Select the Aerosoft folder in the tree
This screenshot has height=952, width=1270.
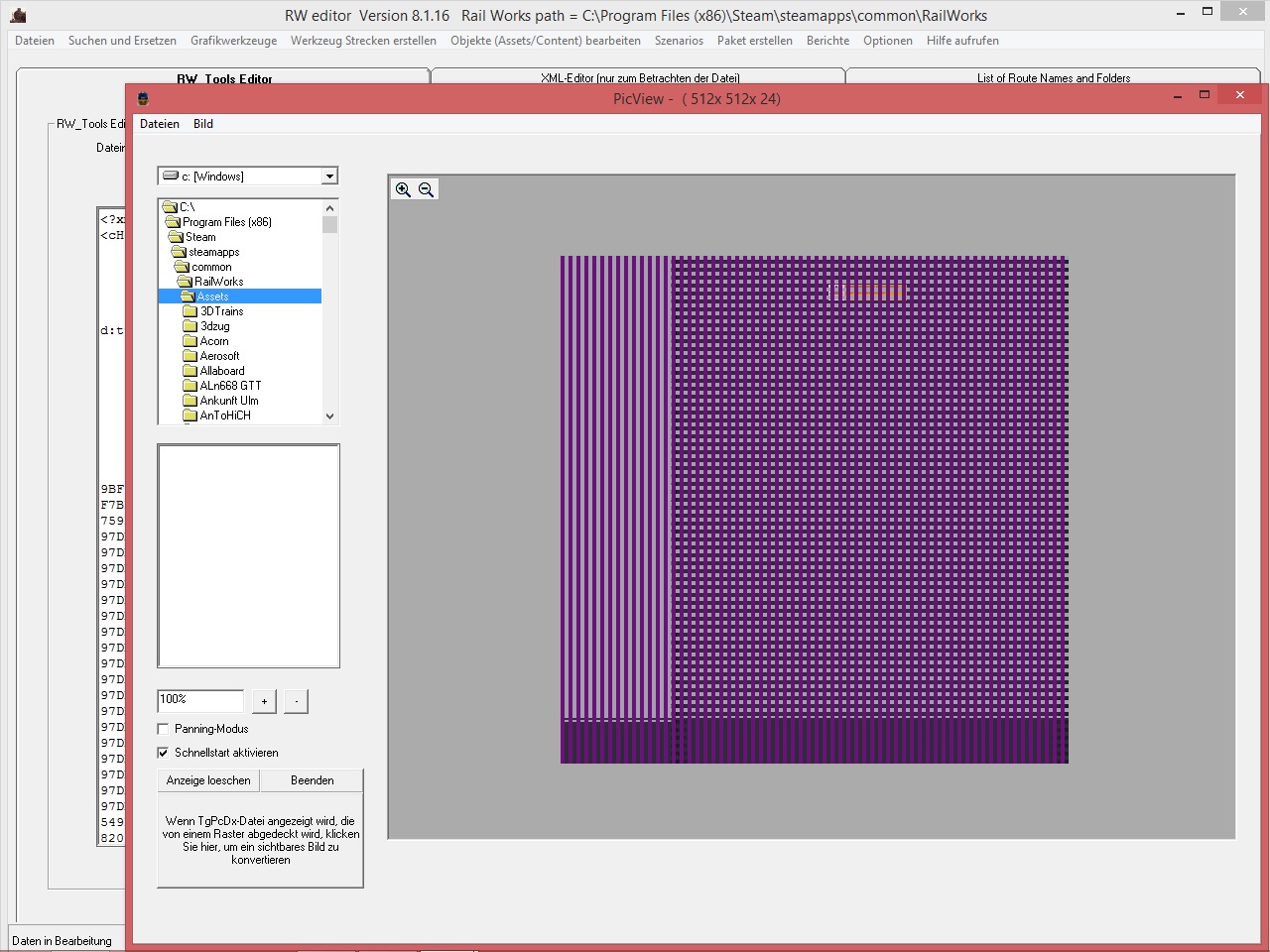click(219, 356)
